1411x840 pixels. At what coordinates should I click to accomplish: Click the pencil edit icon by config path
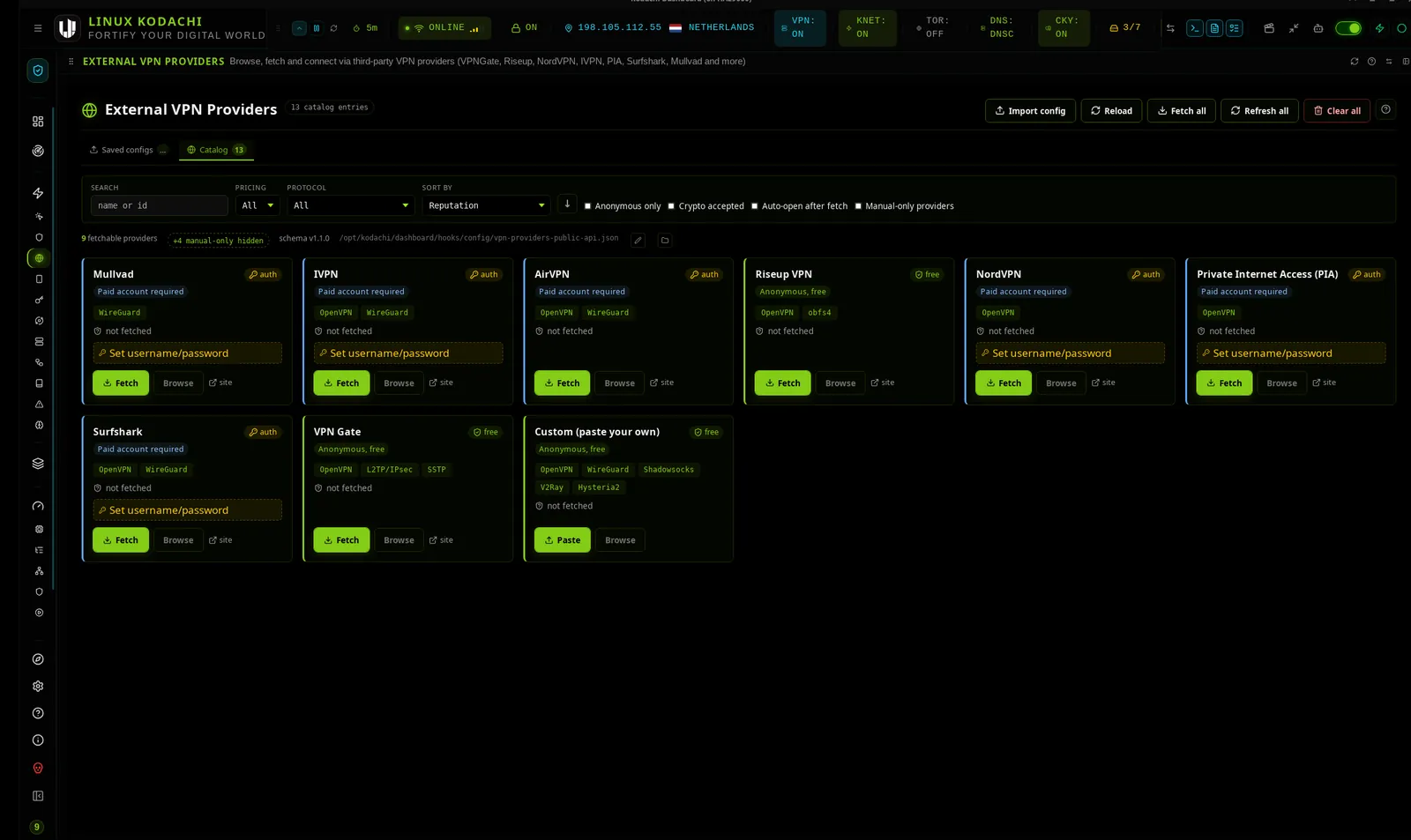click(x=638, y=240)
